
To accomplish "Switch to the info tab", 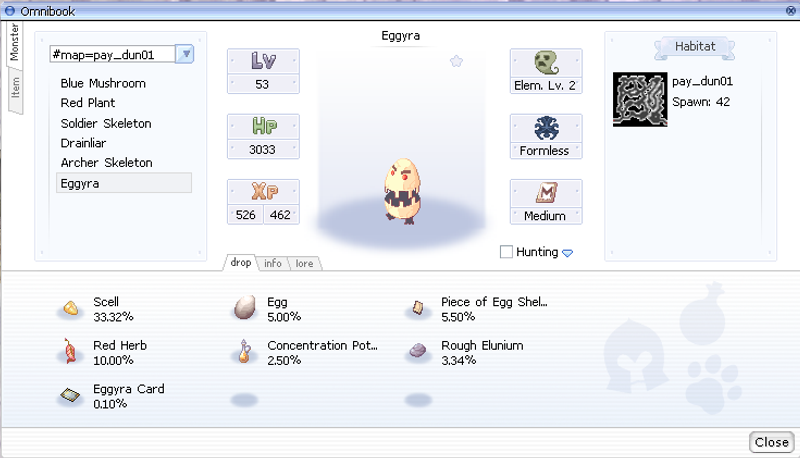I will tap(272, 263).
